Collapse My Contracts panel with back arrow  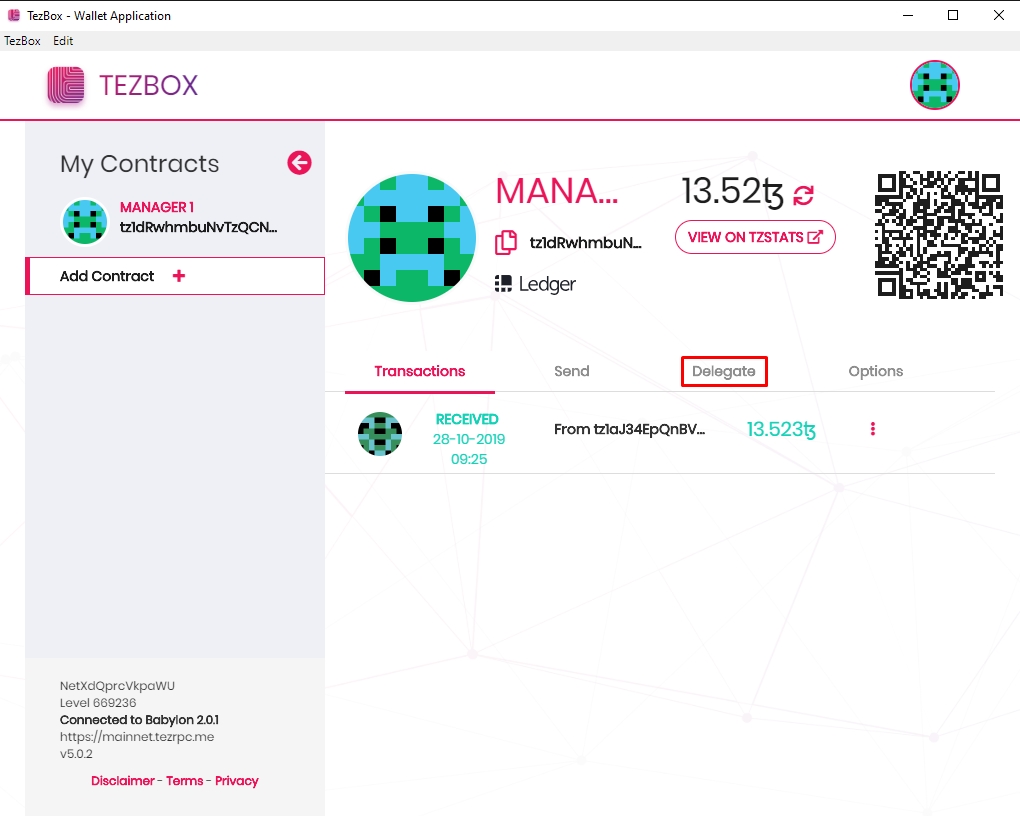299,163
